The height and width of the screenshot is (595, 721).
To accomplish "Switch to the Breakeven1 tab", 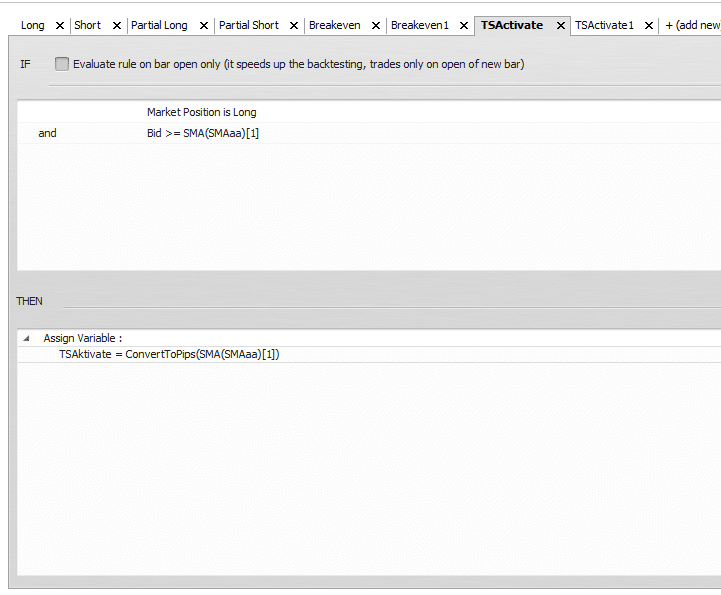I will click(419, 25).
